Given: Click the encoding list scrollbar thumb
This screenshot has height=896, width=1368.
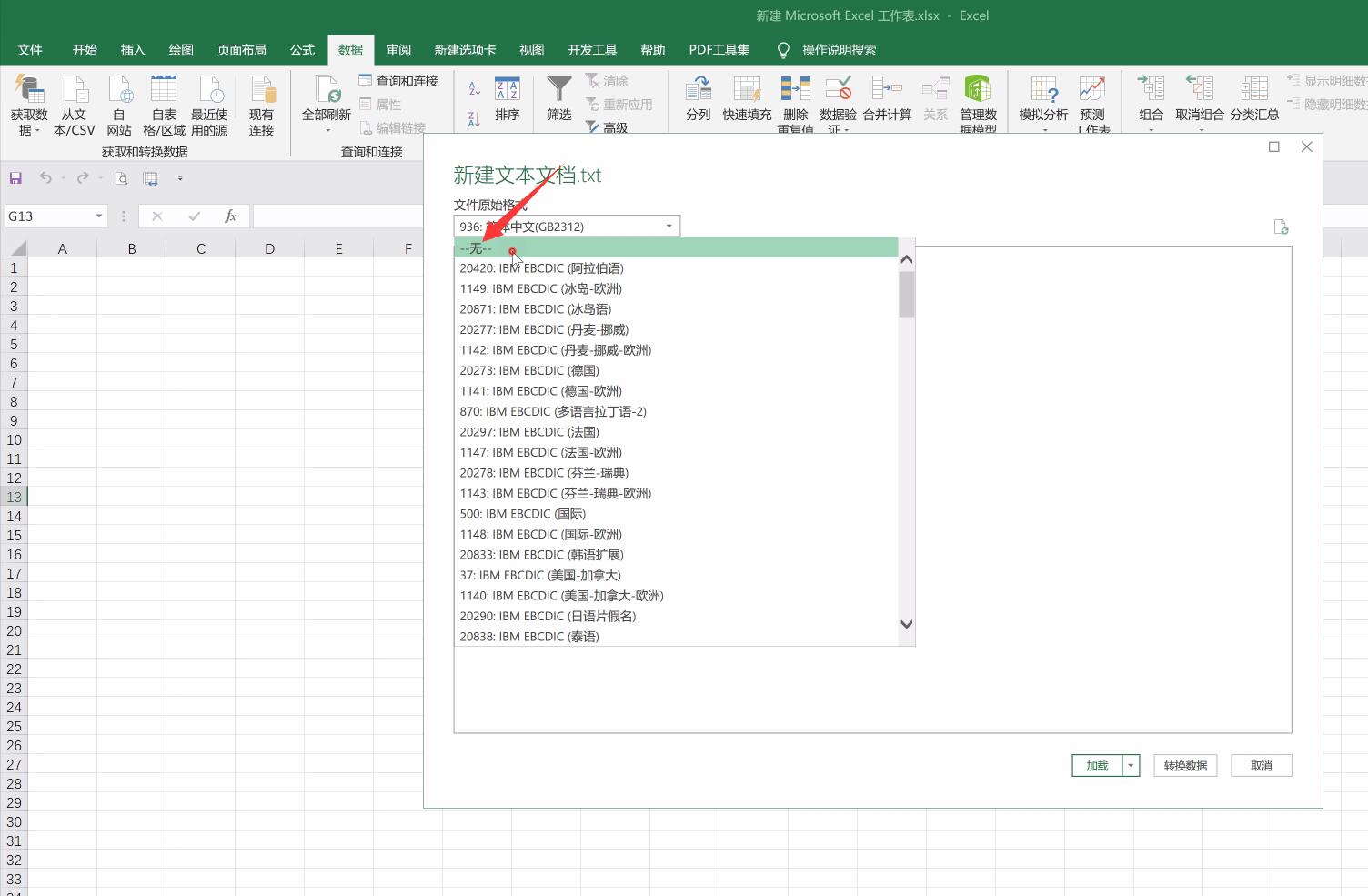Looking at the screenshot, I should tap(906, 295).
